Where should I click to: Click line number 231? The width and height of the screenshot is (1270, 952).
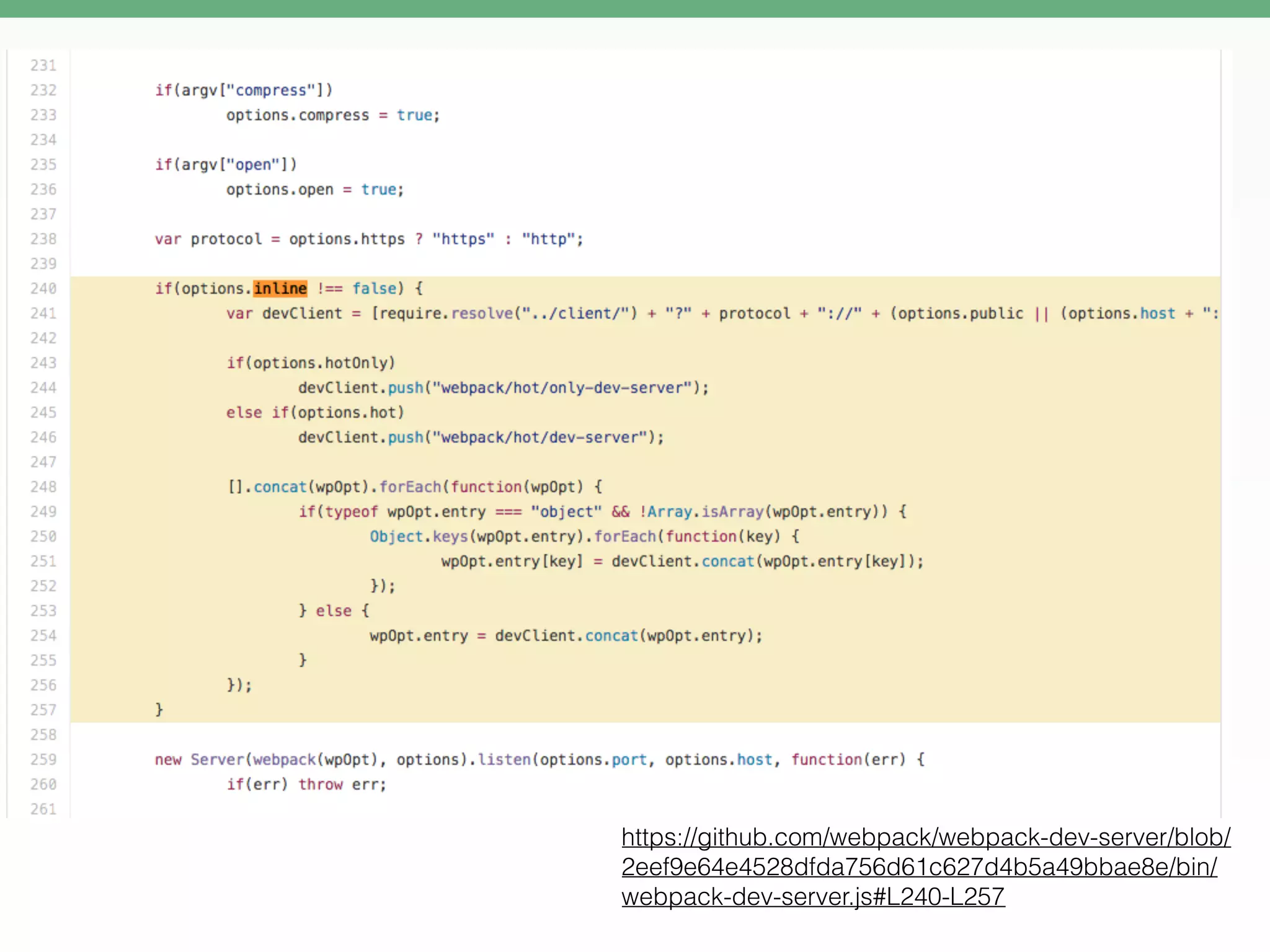[43, 66]
